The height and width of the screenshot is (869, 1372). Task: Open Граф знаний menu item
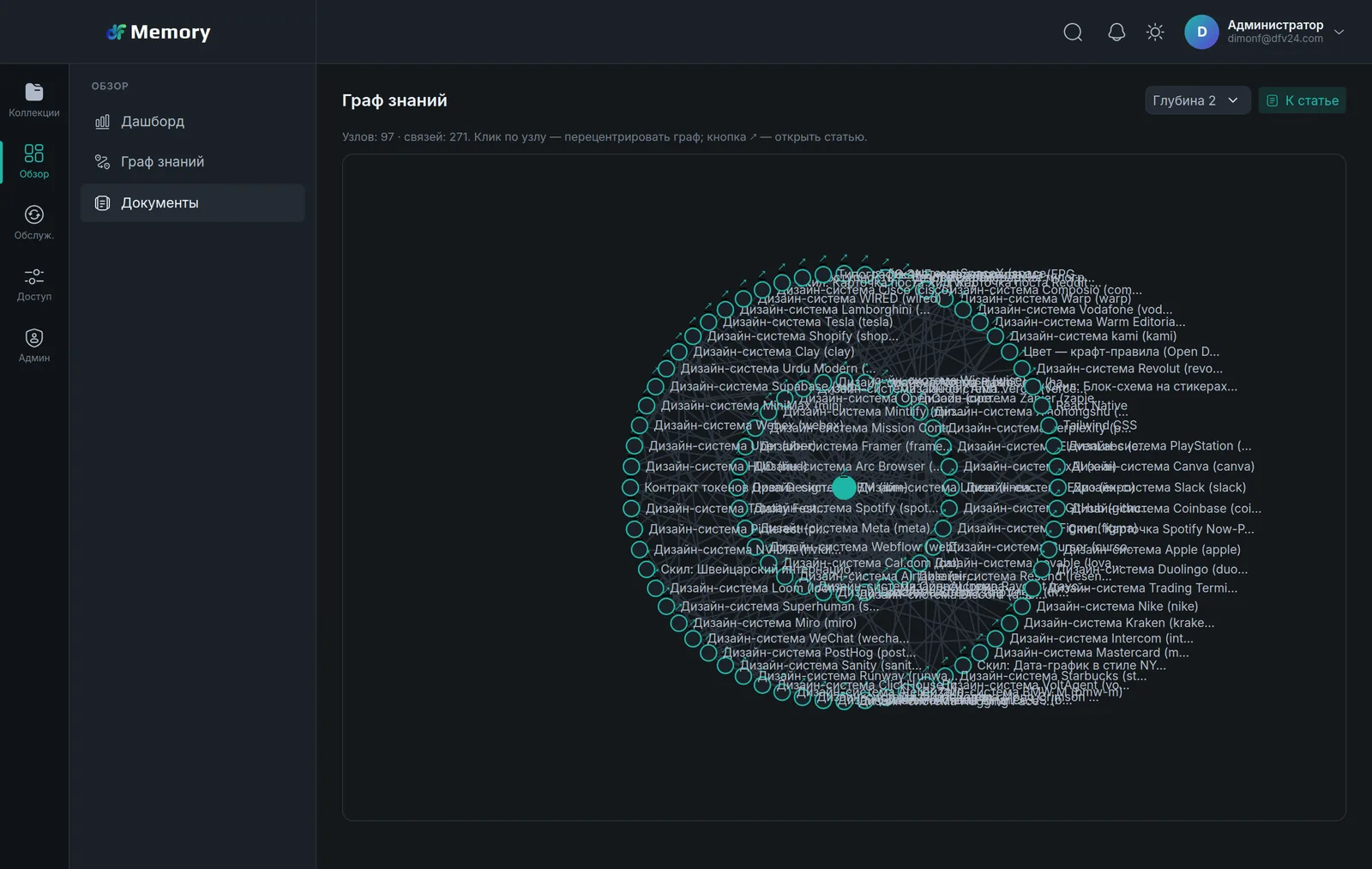pyautogui.click(x=193, y=162)
